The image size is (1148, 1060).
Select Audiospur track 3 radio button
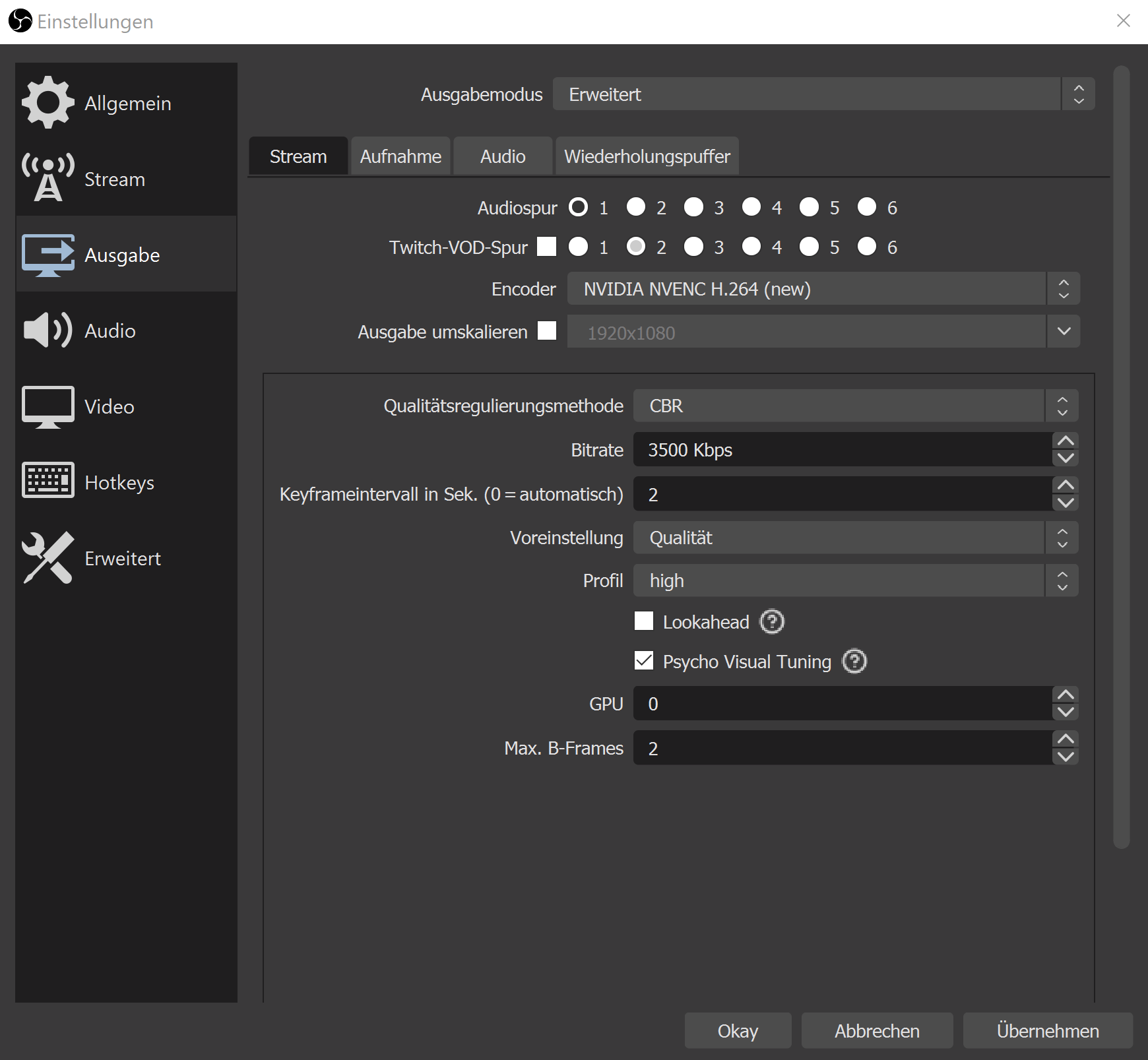(x=693, y=208)
